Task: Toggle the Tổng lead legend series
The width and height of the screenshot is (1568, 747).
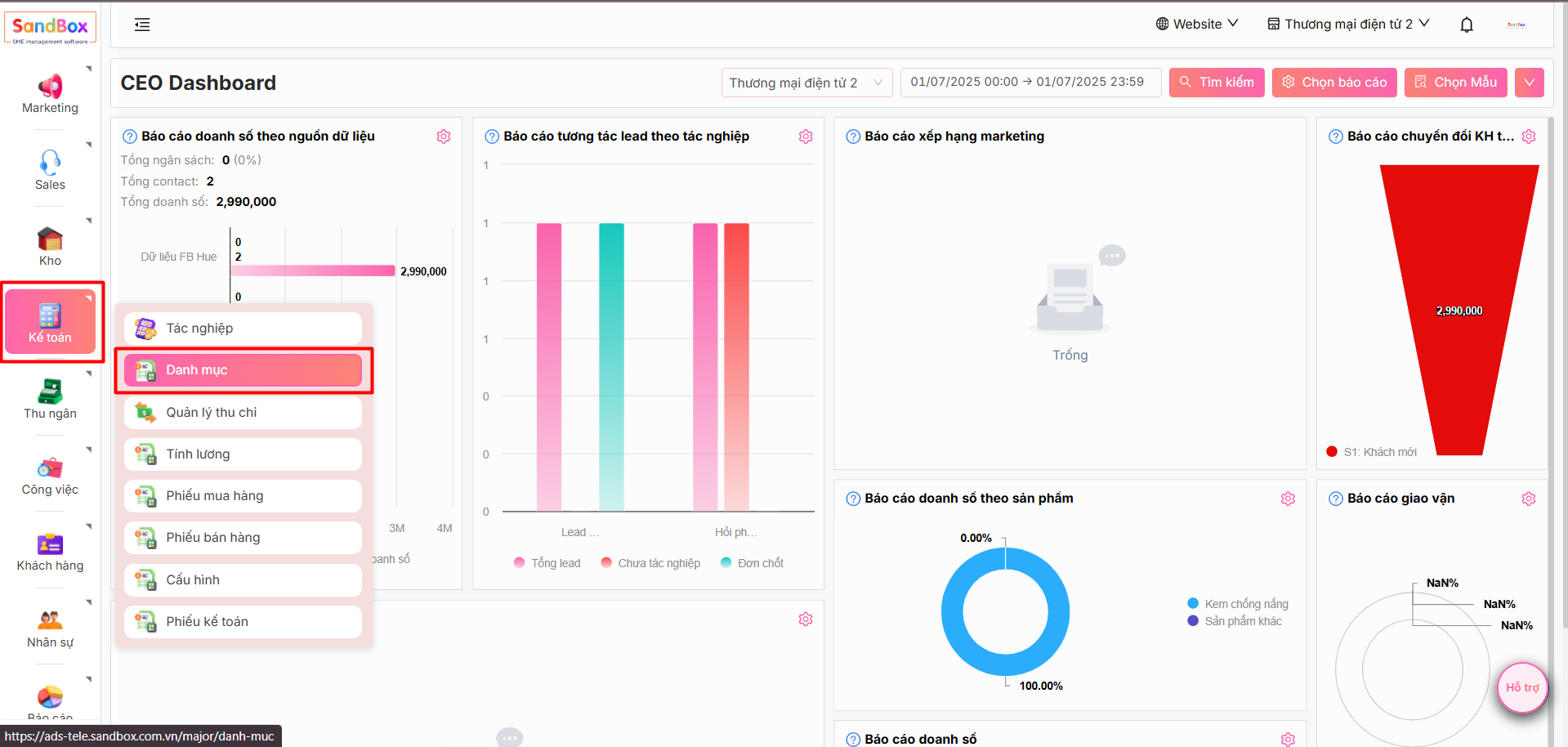Action: [547, 563]
